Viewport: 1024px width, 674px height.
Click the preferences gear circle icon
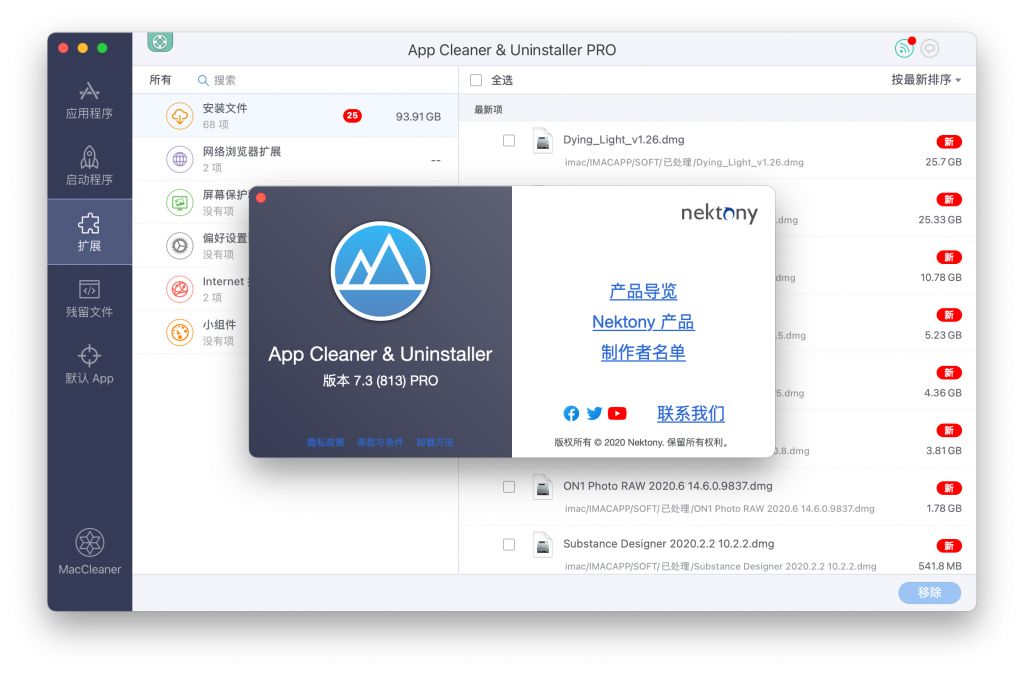180,246
